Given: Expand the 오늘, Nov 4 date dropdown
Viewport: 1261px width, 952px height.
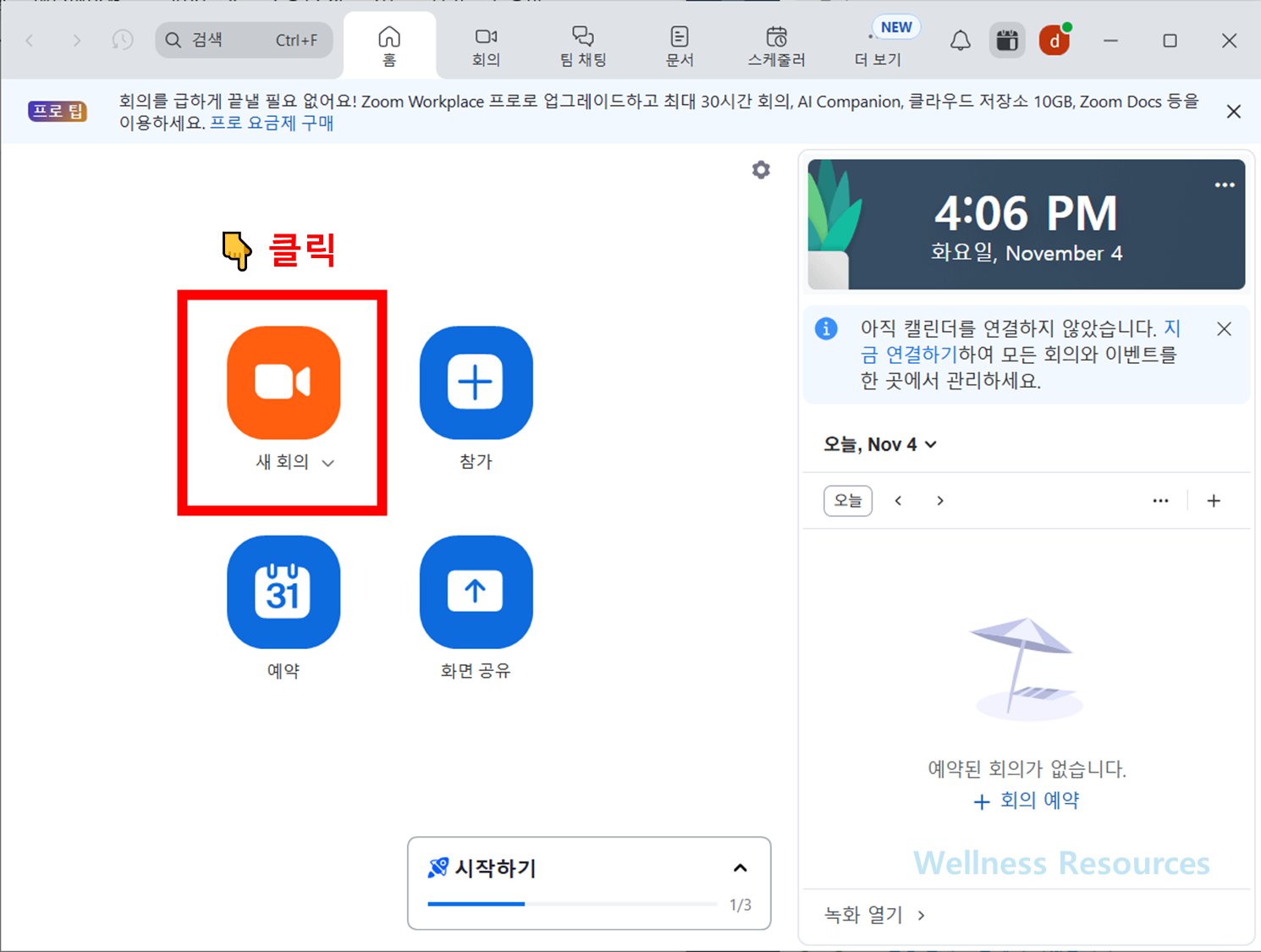Looking at the screenshot, I should (x=880, y=444).
